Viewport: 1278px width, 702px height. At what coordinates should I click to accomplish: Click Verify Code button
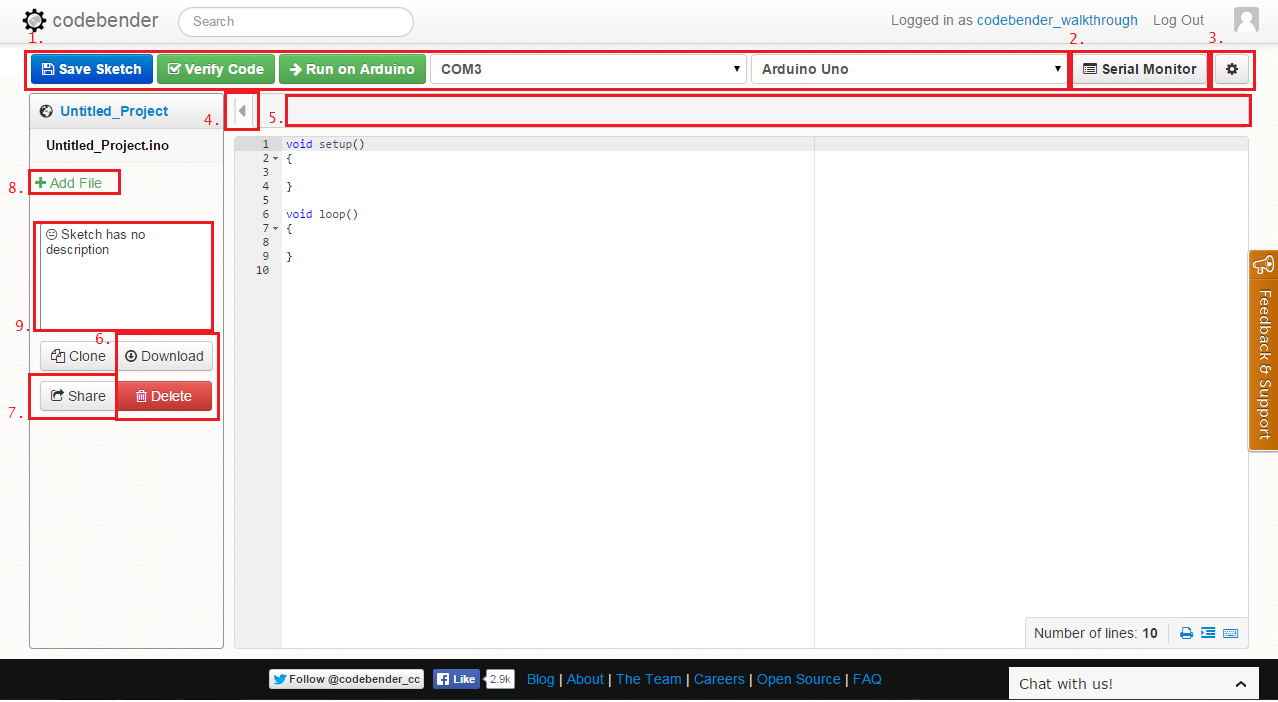(x=216, y=69)
